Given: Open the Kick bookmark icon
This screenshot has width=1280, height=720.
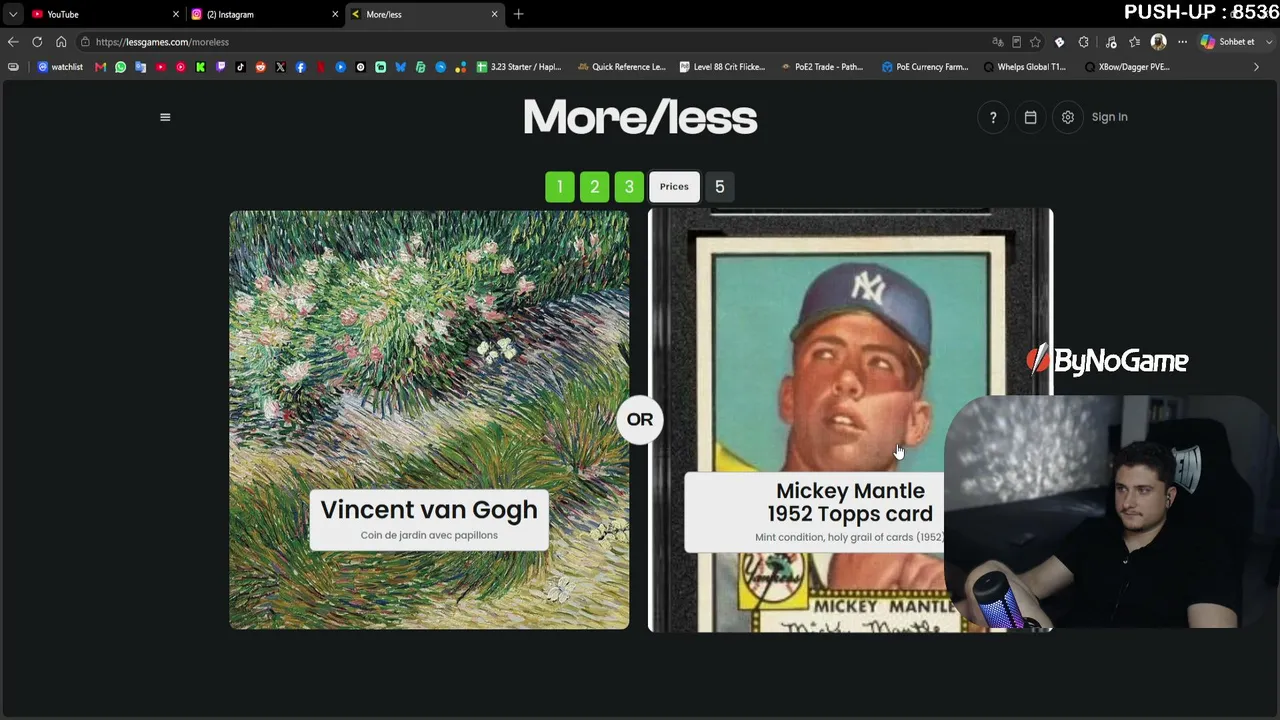Looking at the screenshot, I should [x=201, y=67].
